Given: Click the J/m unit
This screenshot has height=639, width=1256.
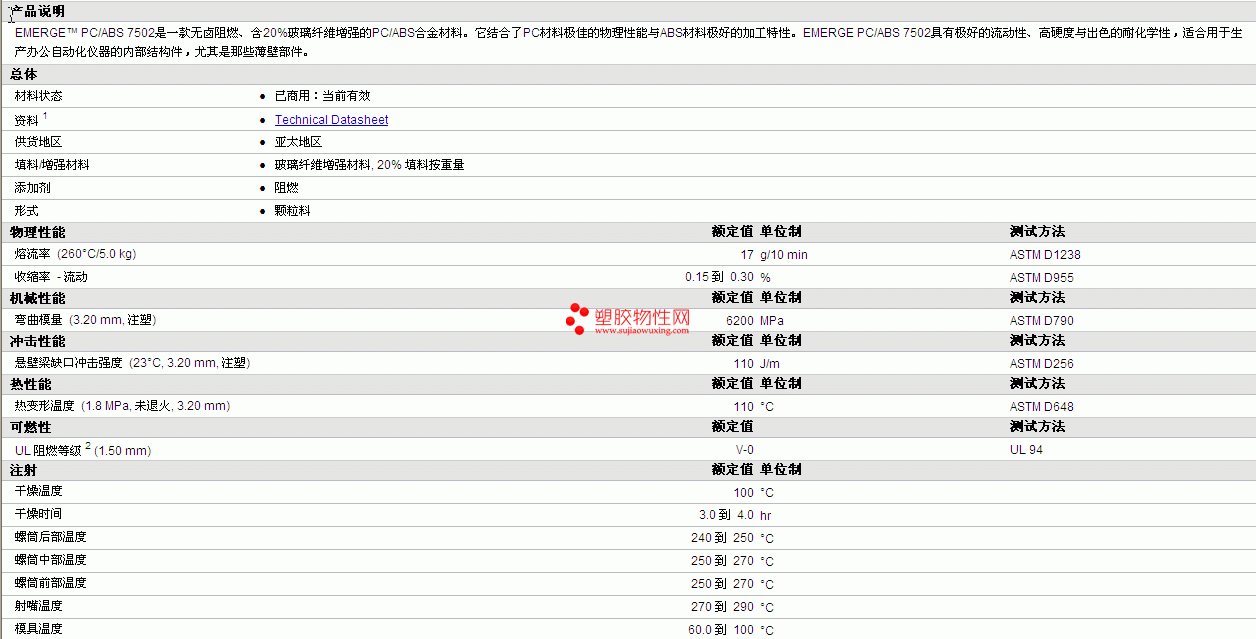Looking at the screenshot, I should [770, 364].
